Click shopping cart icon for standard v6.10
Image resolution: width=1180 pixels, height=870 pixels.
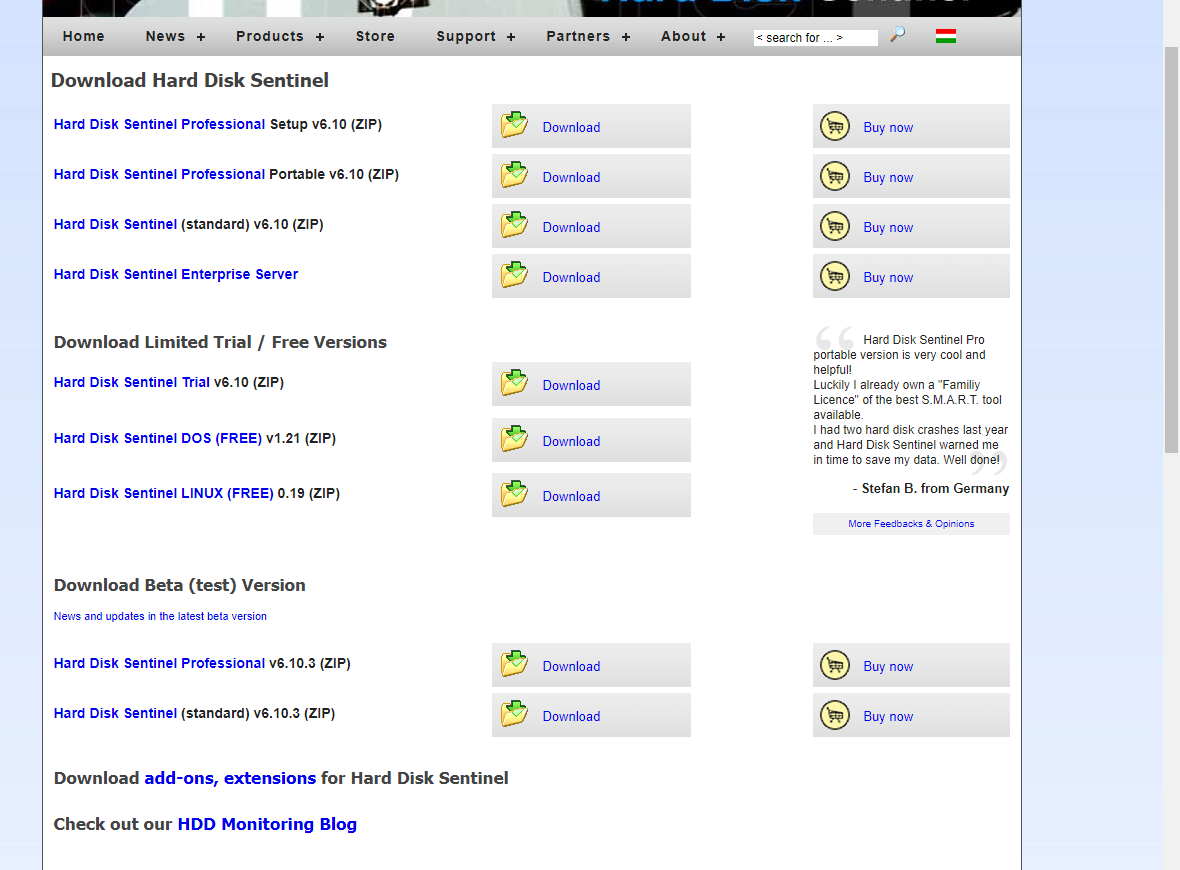point(835,226)
